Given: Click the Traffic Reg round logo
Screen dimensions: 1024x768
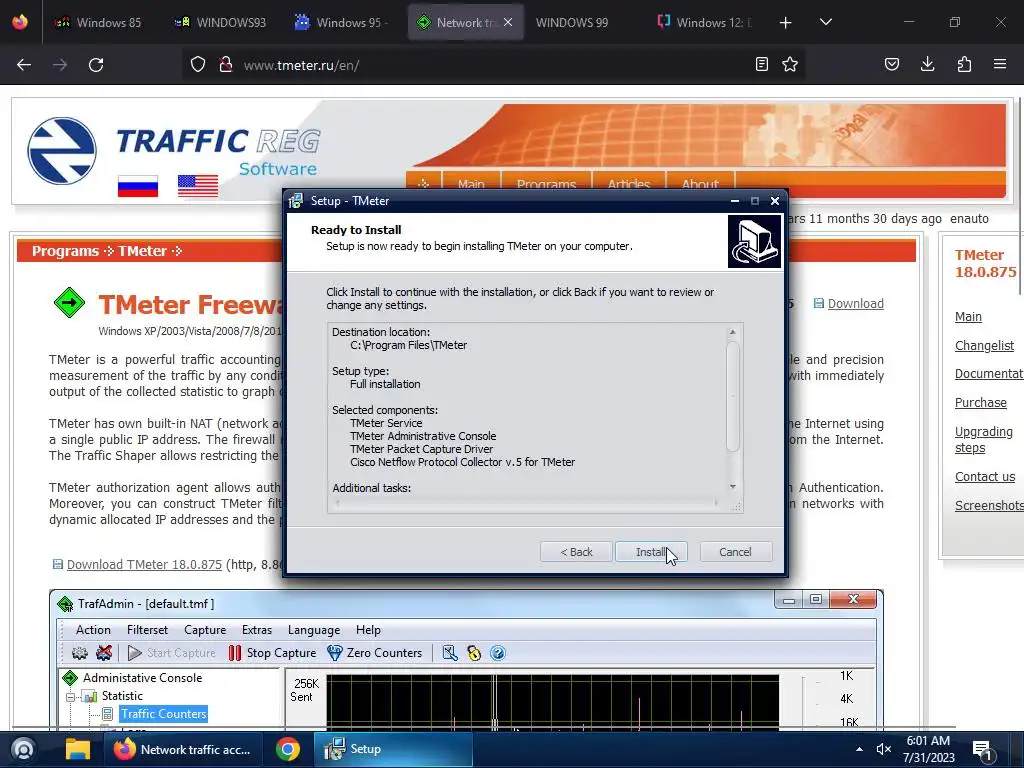Looking at the screenshot, I should point(62,151).
